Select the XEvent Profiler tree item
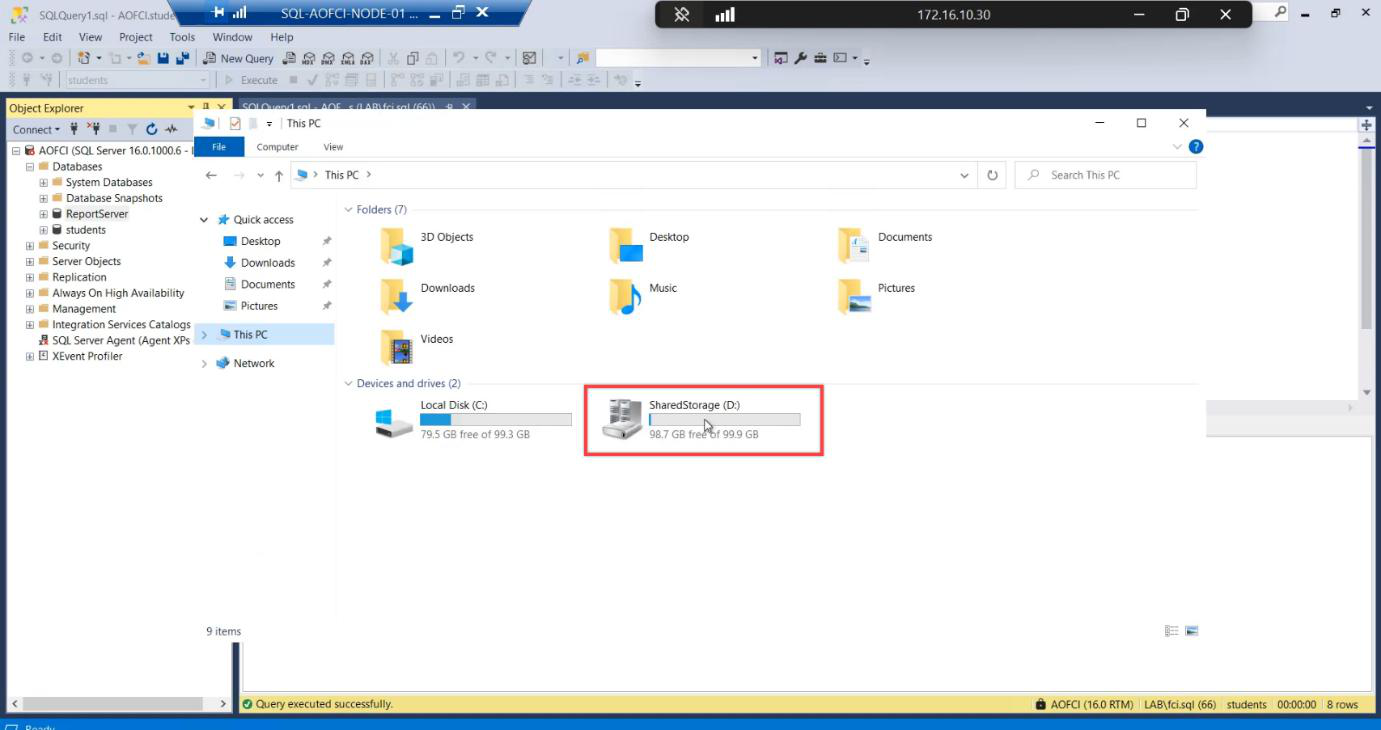The height and width of the screenshot is (730, 1381). tap(87, 356)
